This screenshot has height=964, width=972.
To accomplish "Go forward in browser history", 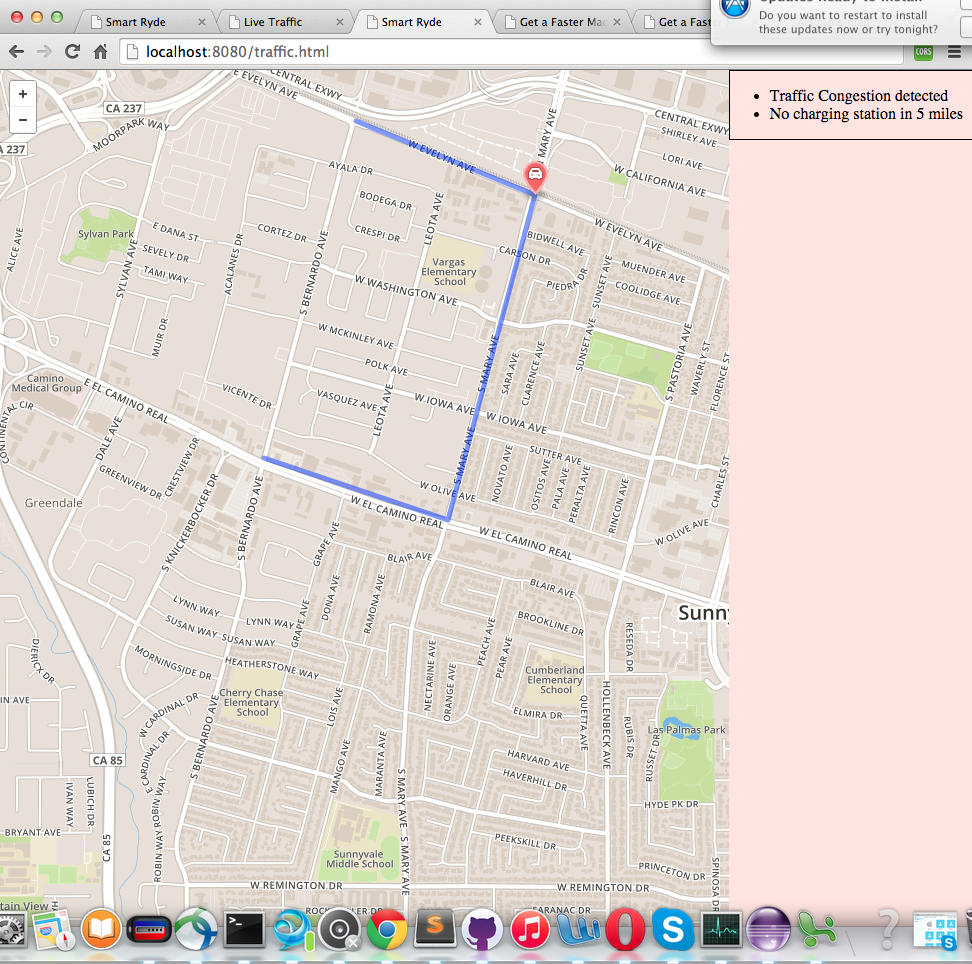I will click(x=44, y=52).
